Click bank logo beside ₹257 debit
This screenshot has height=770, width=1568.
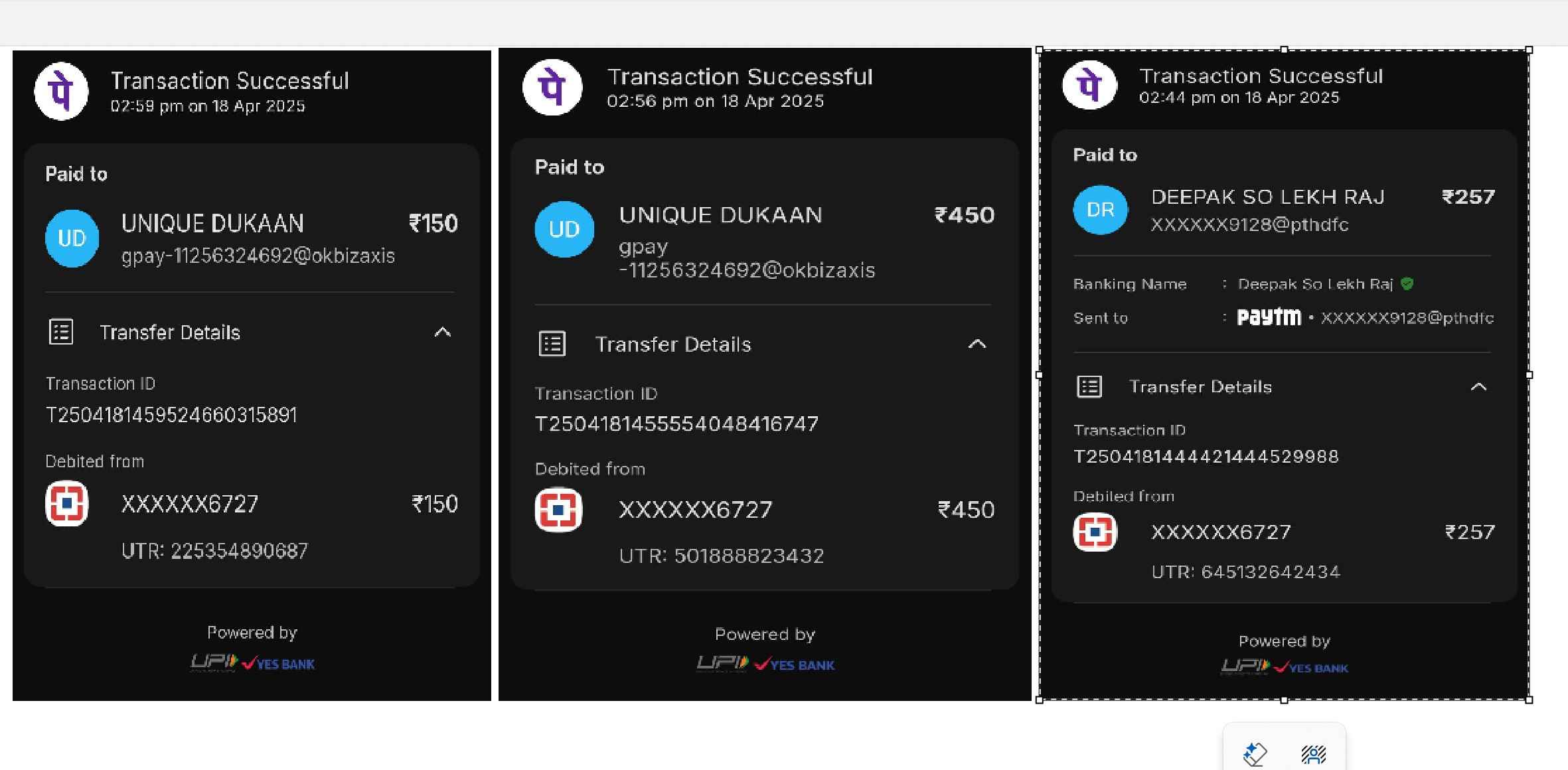pos(1095,532)
